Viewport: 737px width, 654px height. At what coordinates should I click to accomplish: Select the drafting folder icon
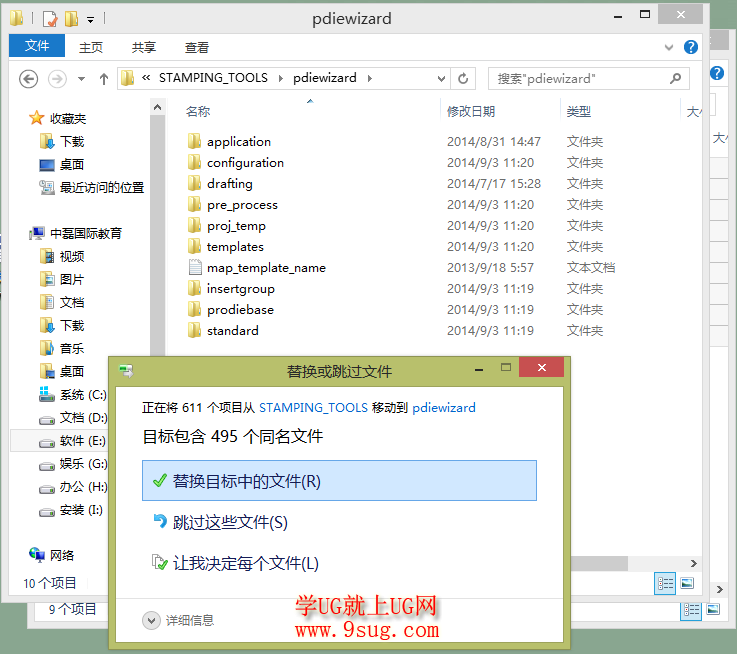coord(195,183)
